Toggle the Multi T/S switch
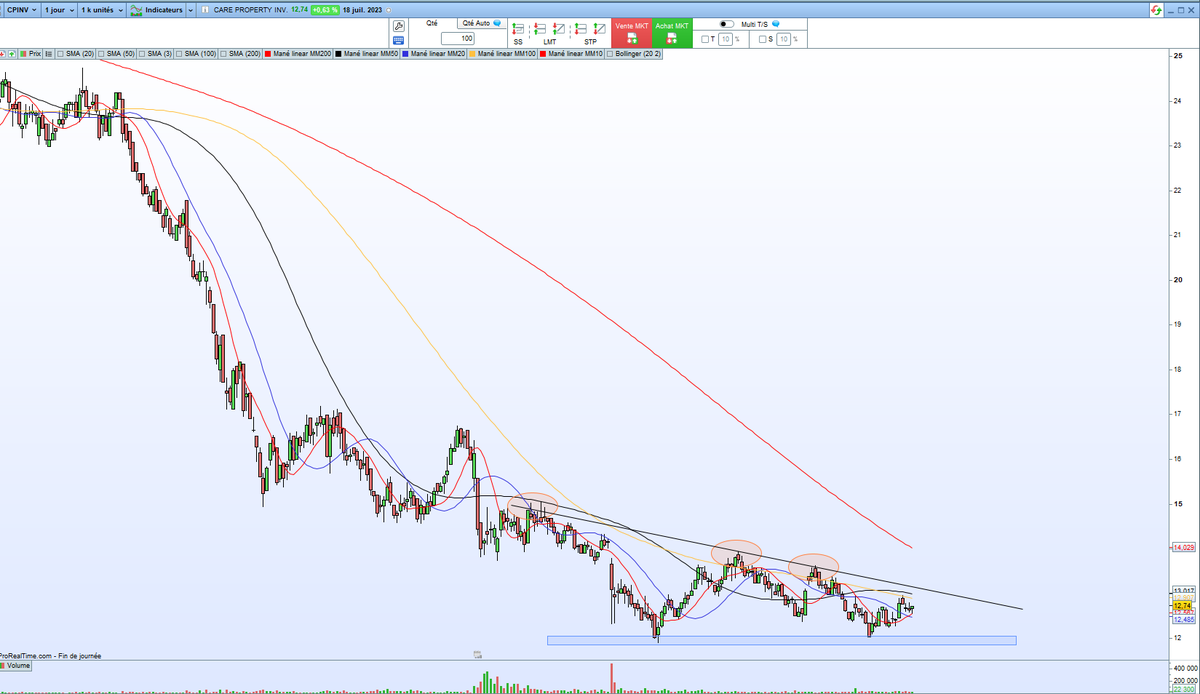Screen dimensions: 1200x694 point(727,24)
